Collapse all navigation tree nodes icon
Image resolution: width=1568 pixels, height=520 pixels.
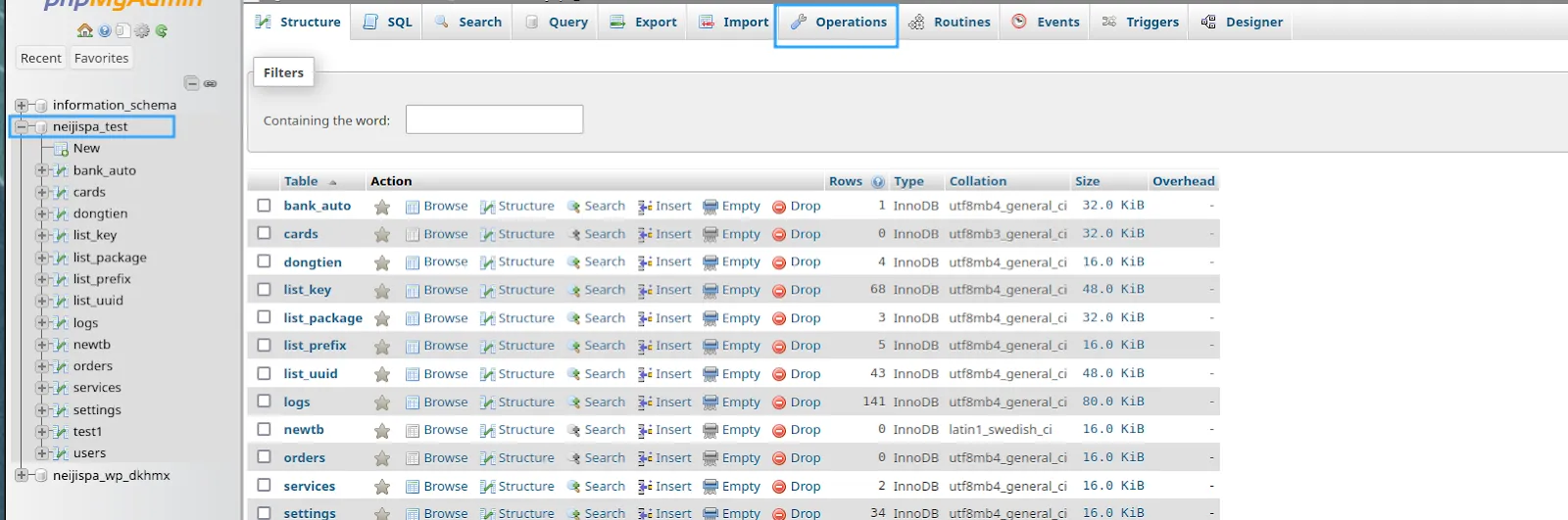(x=192, y=83)
